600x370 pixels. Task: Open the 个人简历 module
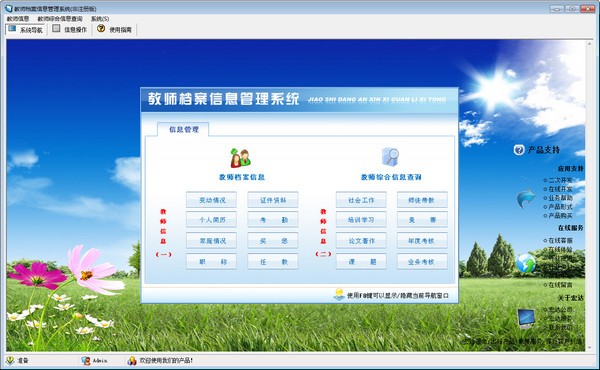click(x=212, y=220)
